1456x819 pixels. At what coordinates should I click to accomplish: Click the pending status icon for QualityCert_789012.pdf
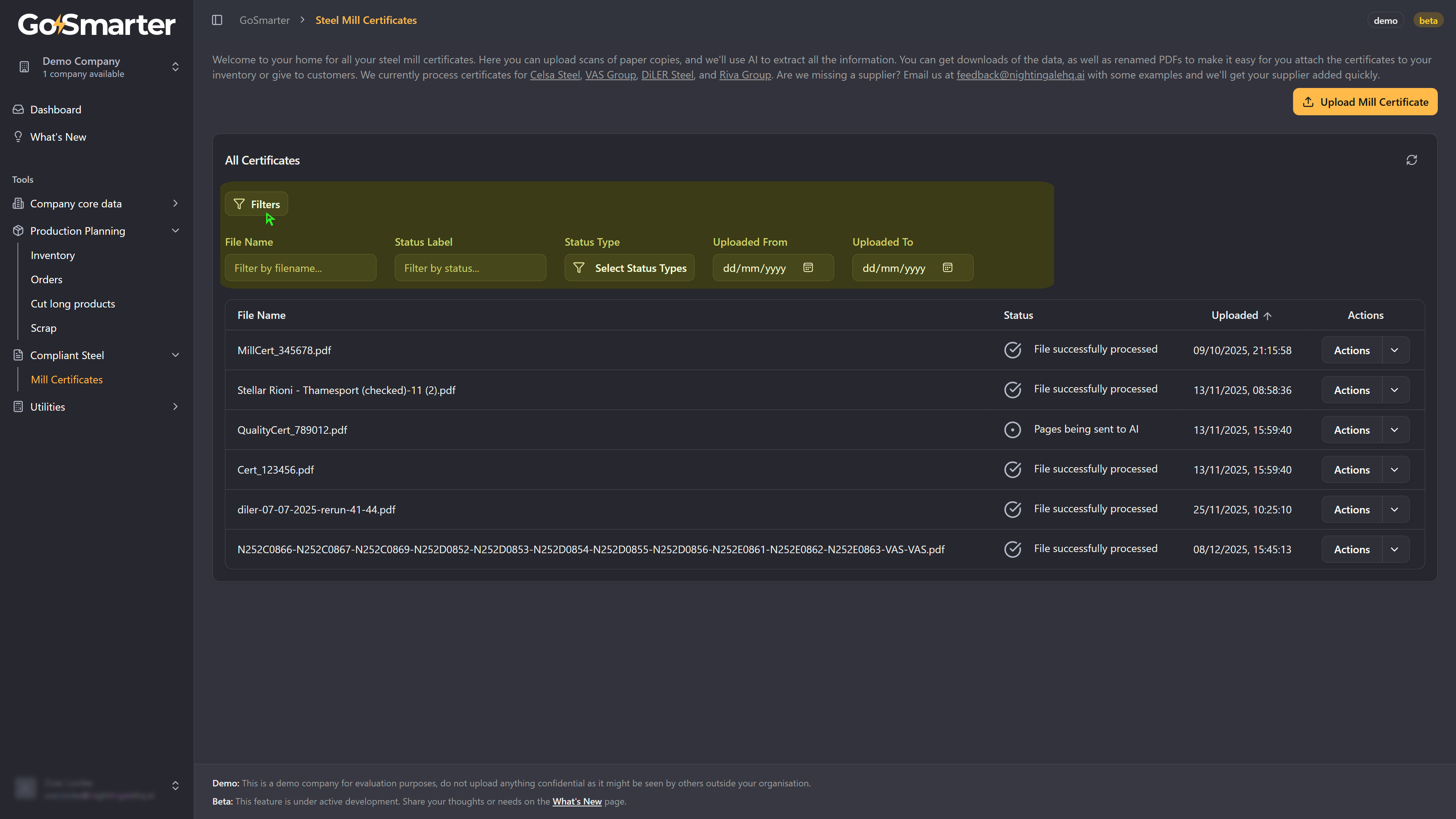click(1012, 430)
